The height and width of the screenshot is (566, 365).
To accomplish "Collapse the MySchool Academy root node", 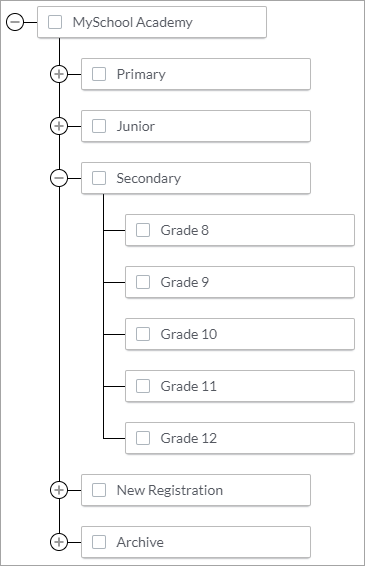I will (15, 22).
